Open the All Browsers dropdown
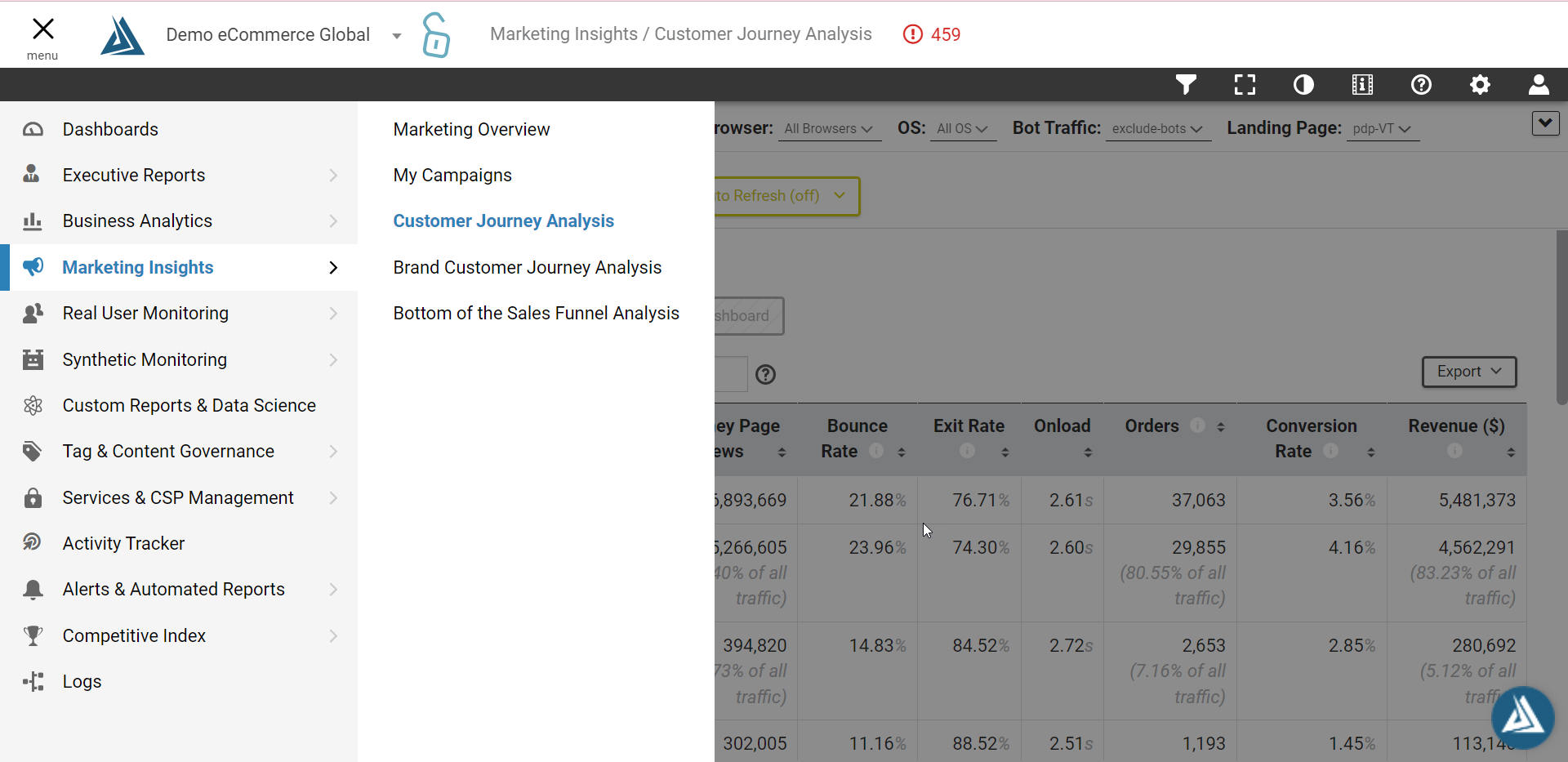 pos(829,128)
